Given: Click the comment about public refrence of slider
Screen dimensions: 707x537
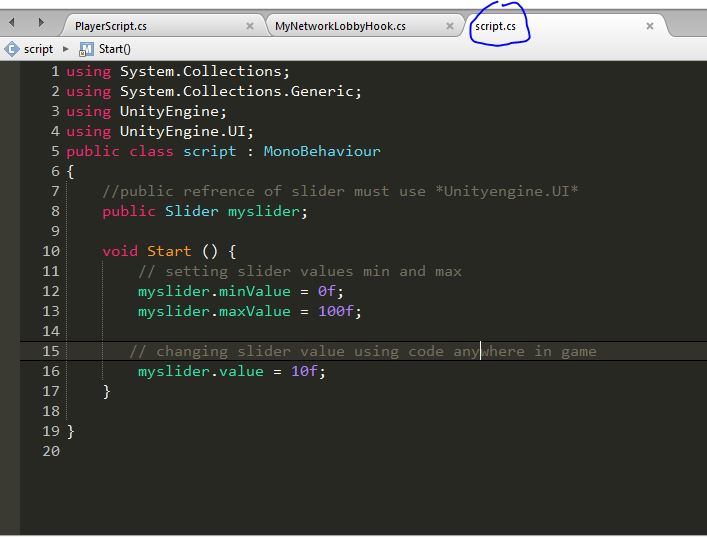Looking at the screenshot, I should [340, 191].
